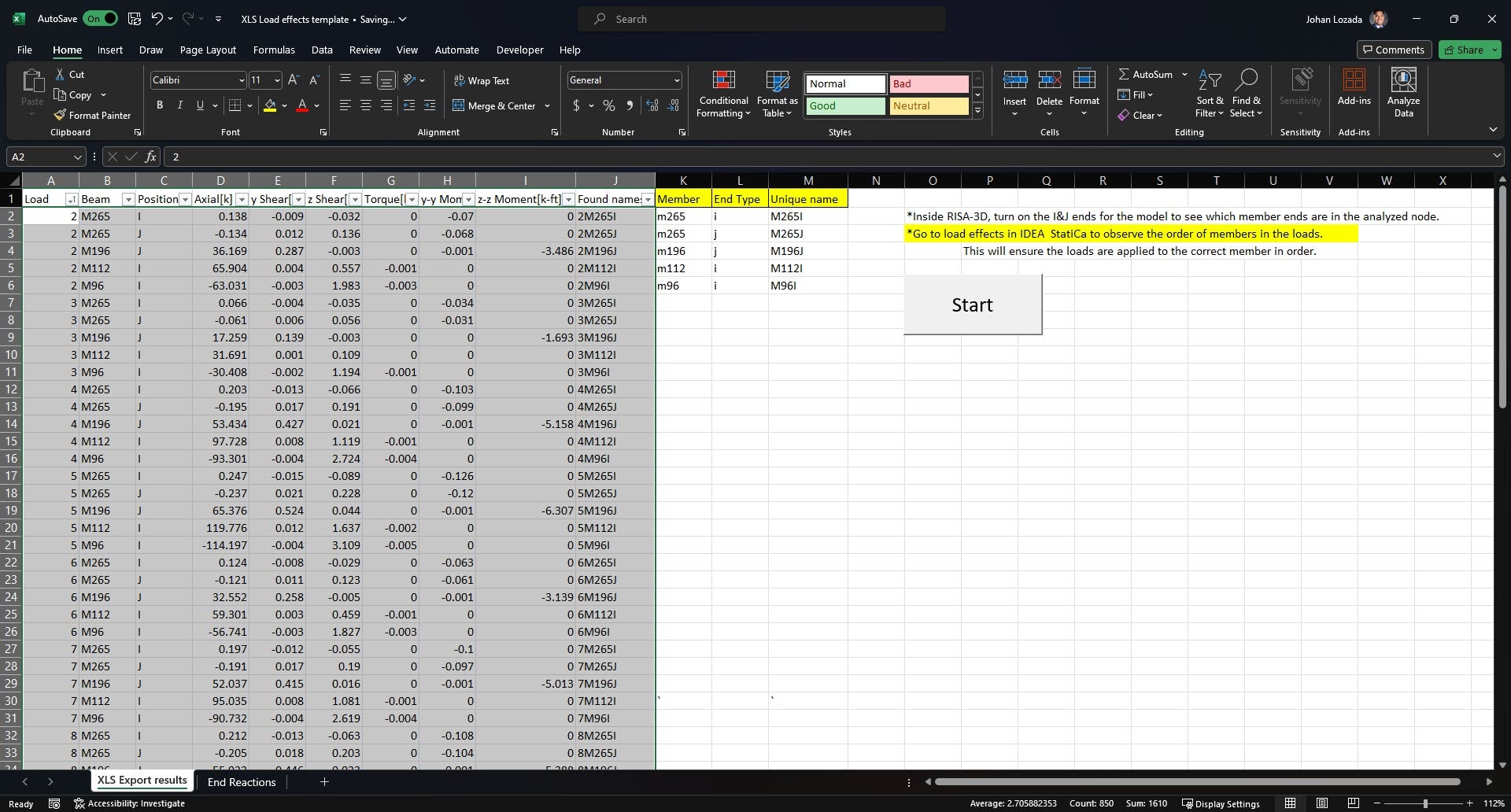The width and height of the screenshot is (1511, 812).
Task: Click the Conditional Formatting icon
Action: tap(723, 81)
